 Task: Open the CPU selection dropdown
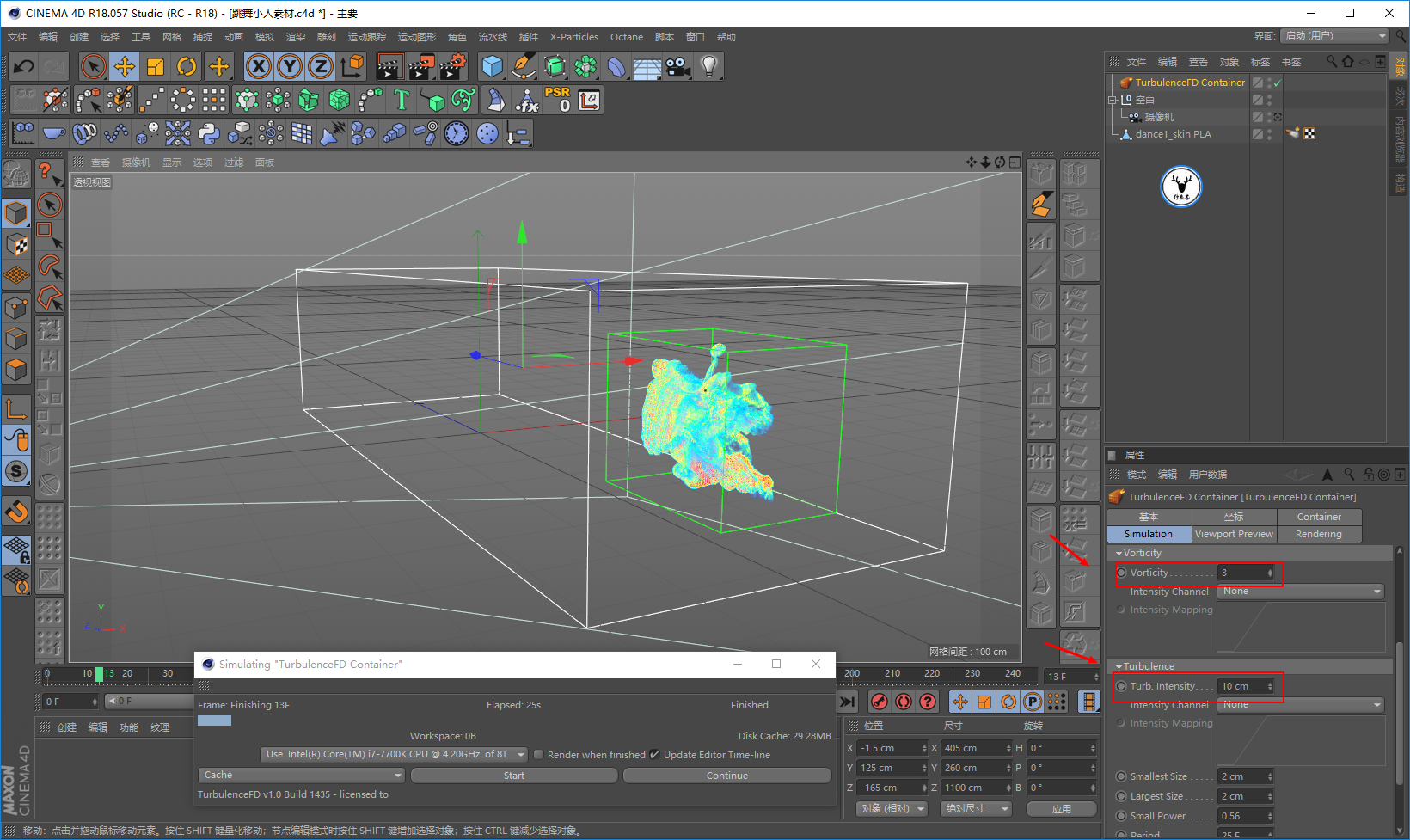tap(394, 755)
